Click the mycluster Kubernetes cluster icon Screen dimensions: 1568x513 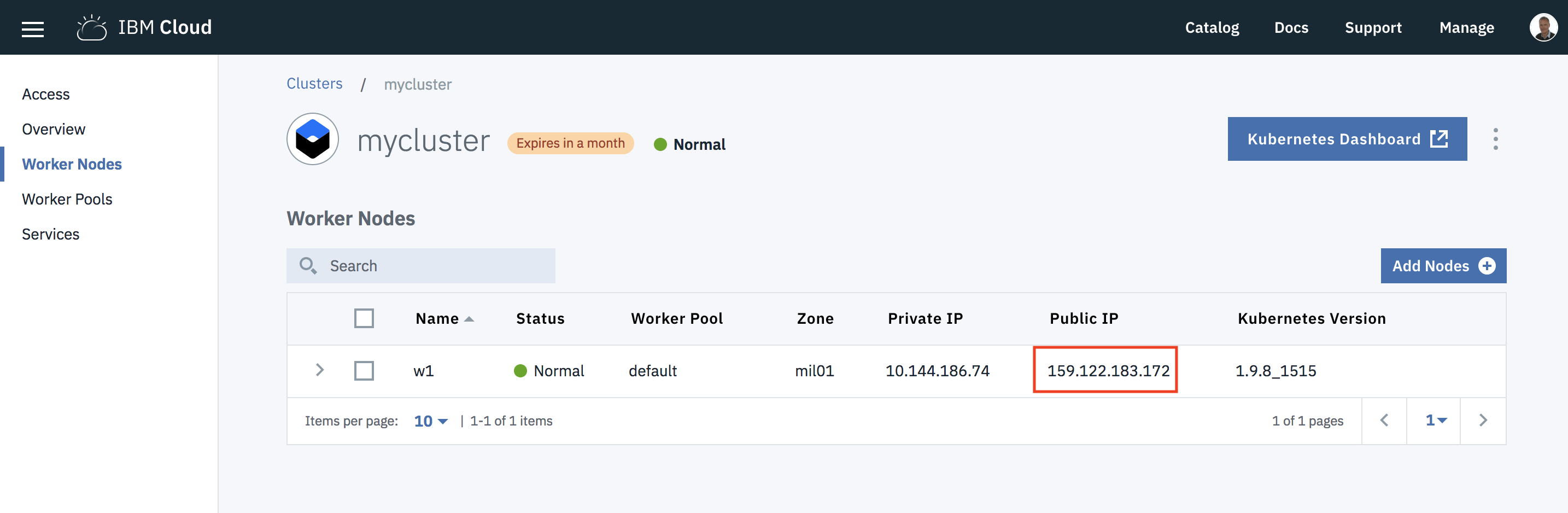click(x=313, y=139)
